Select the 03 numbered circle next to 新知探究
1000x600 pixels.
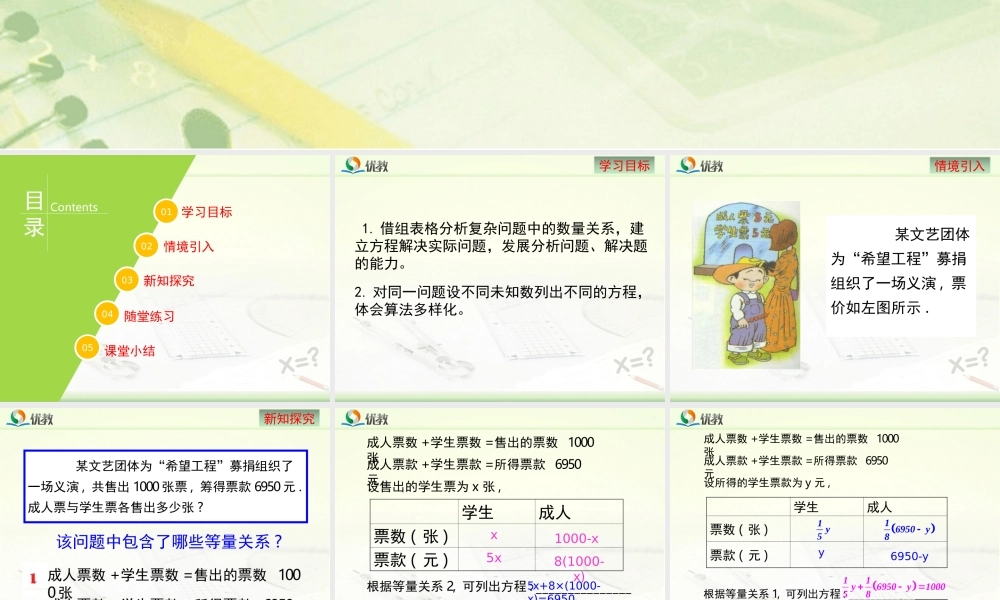click(126, 280)
